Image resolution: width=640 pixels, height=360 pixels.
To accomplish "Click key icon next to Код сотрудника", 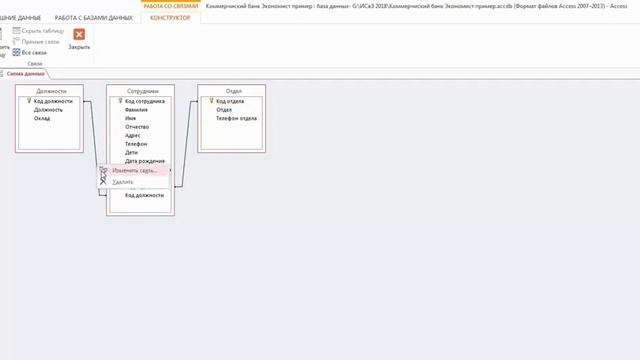I will tap(120, 101).
